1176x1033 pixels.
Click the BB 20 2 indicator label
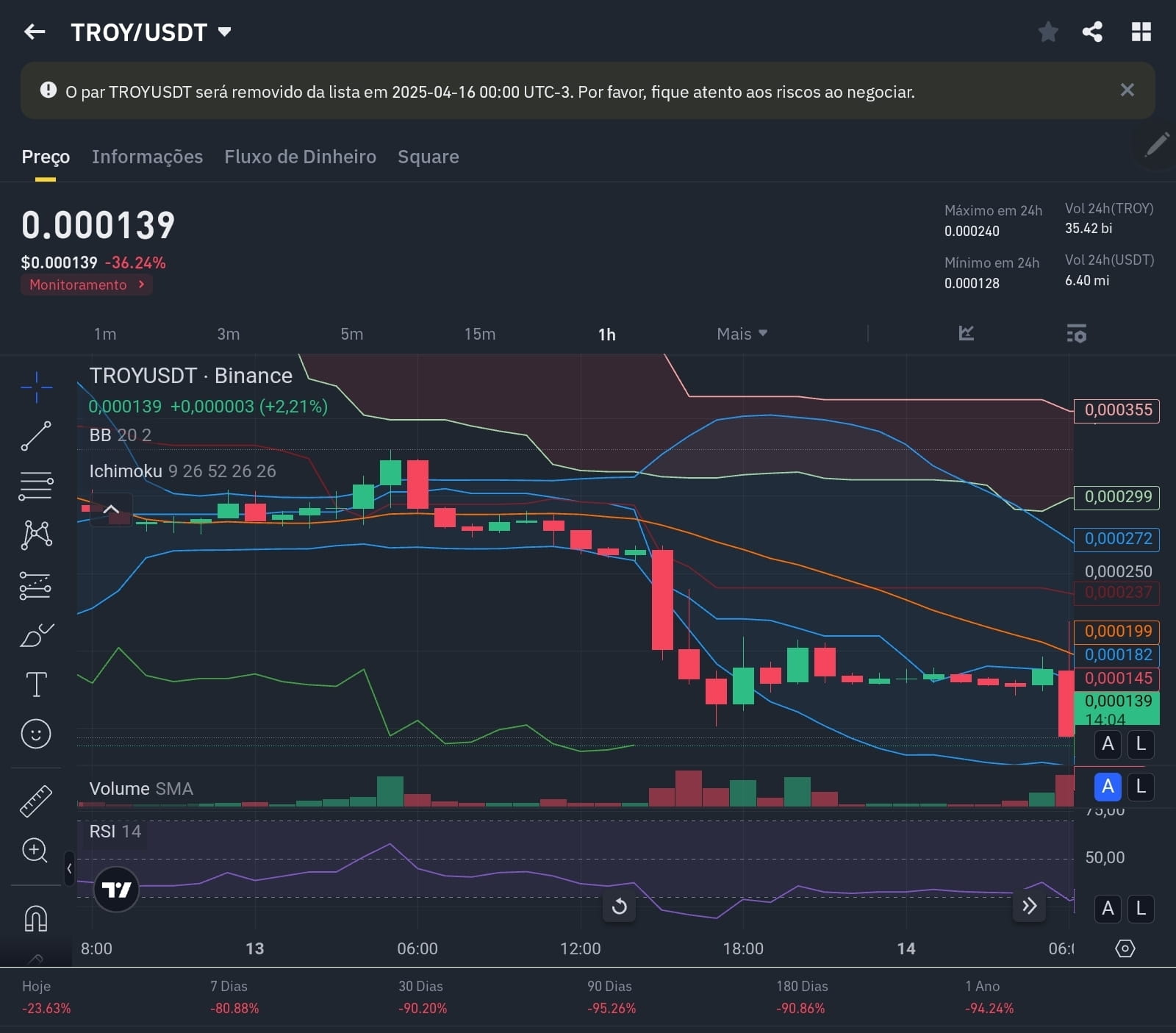tap(121, 435)
